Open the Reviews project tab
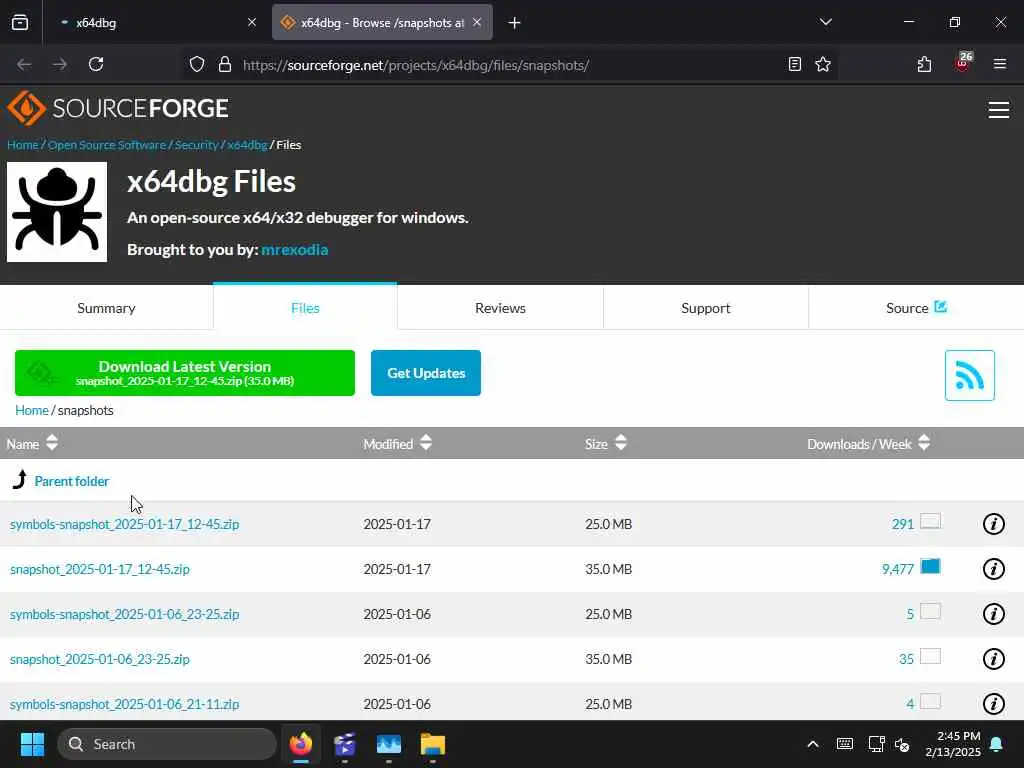Viewport: 1024px width, 768px height. [500, 308]
